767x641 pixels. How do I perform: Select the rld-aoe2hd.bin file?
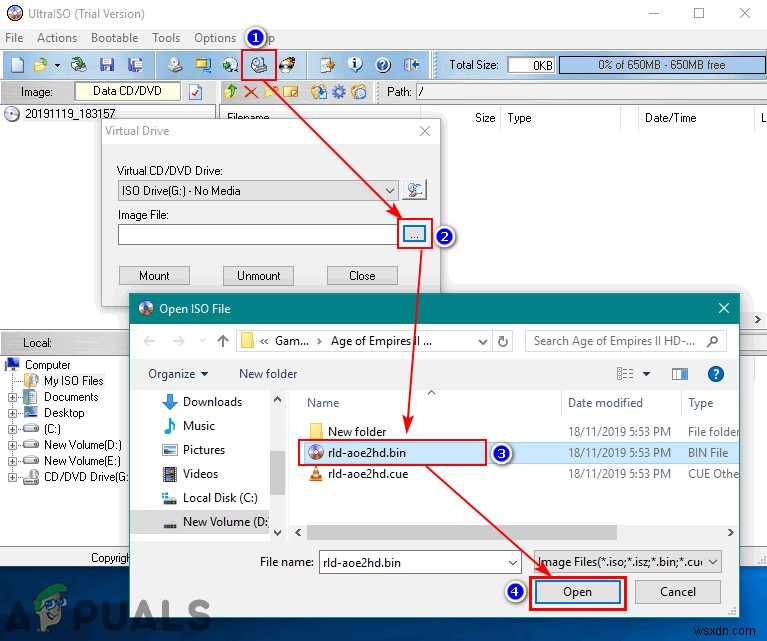click(x=367, y=453)
